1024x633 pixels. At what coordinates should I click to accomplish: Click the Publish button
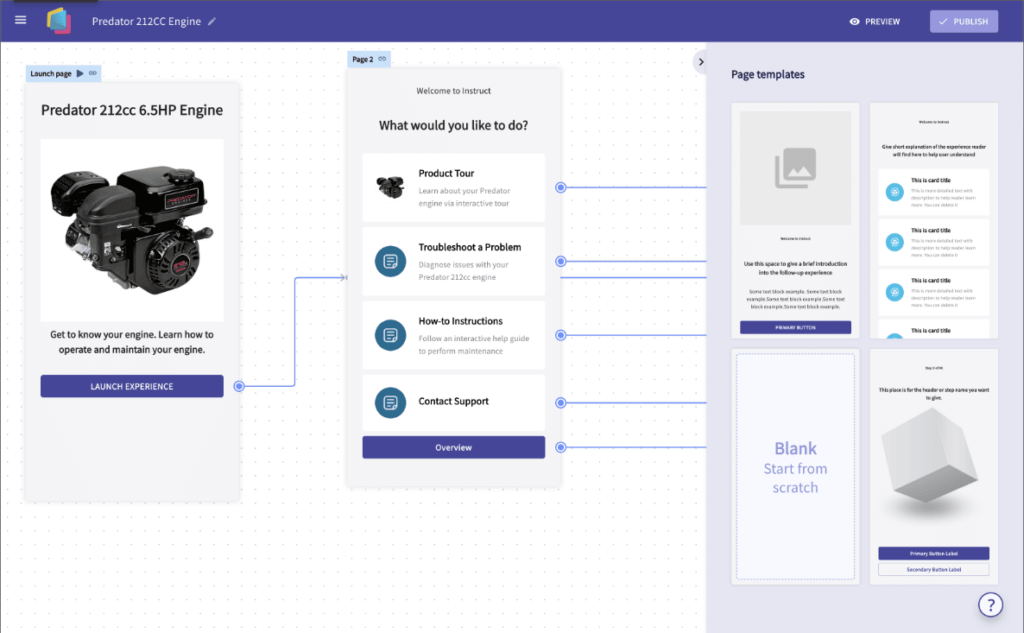[x=963, y=22]
